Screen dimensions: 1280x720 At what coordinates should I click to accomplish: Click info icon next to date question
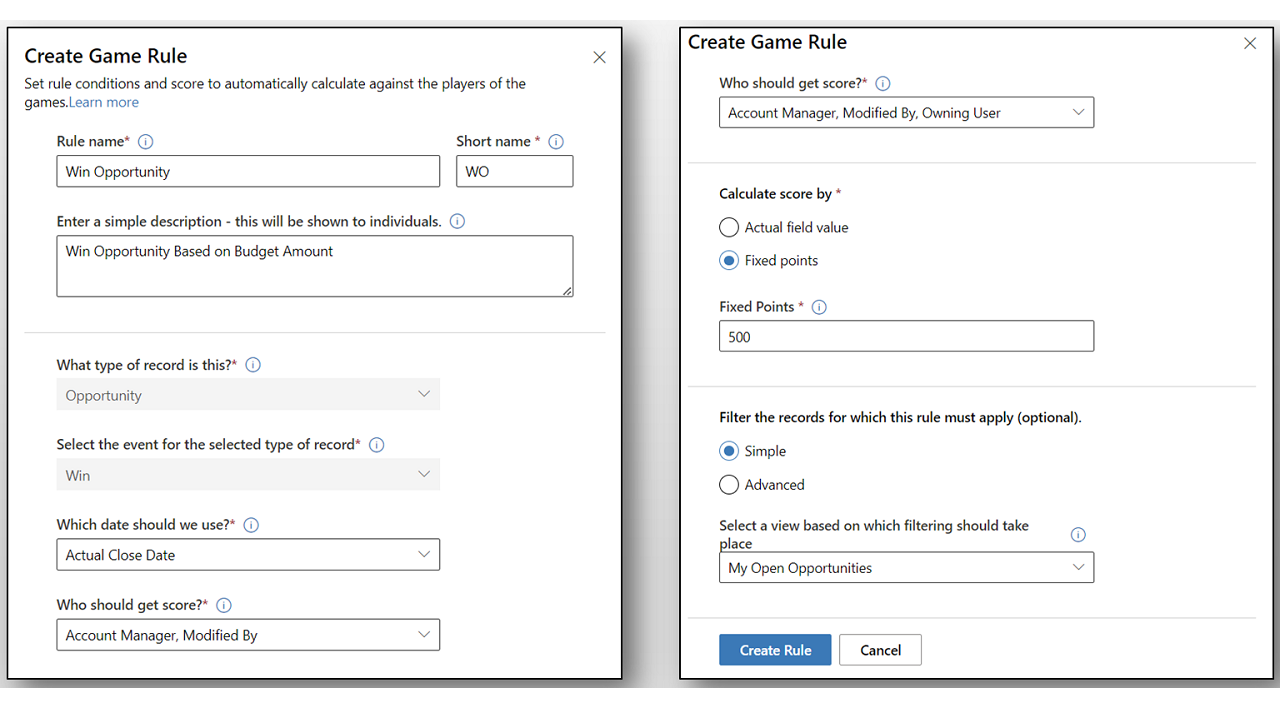pyautogui.click(x=251, y=525)
